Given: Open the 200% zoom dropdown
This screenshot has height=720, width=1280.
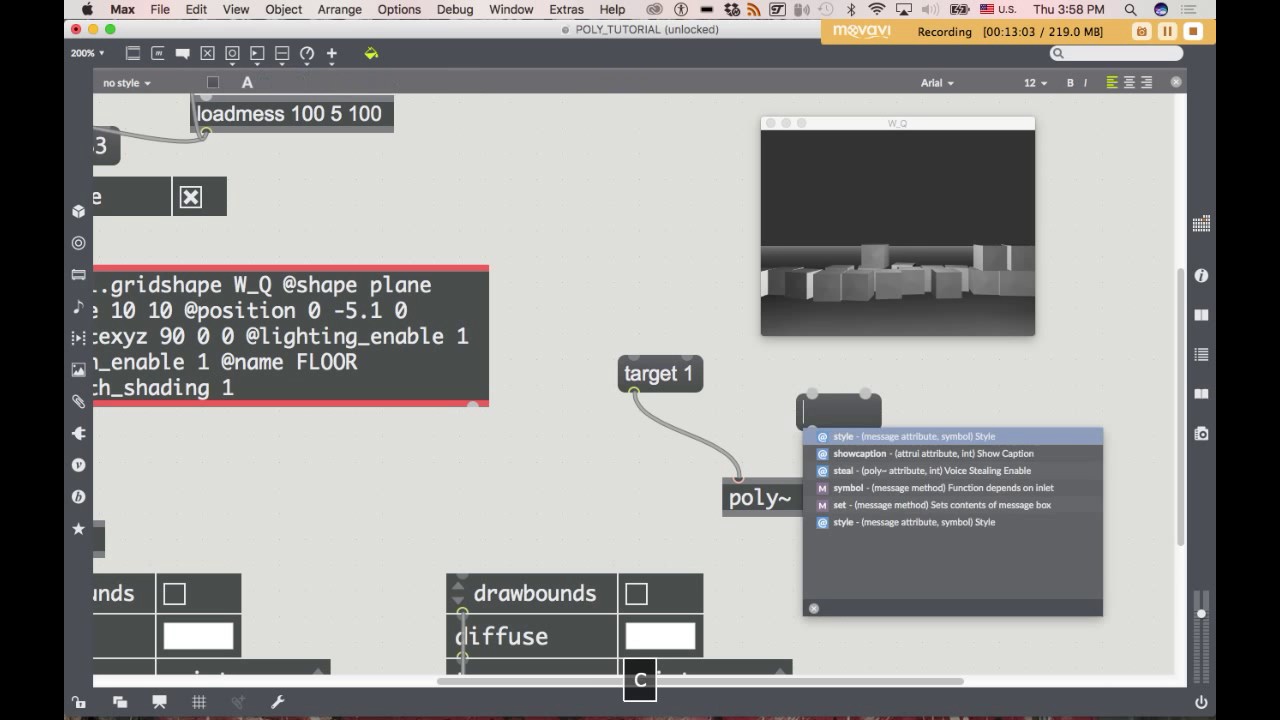Looking at the screenshot, I should (87, 53).
